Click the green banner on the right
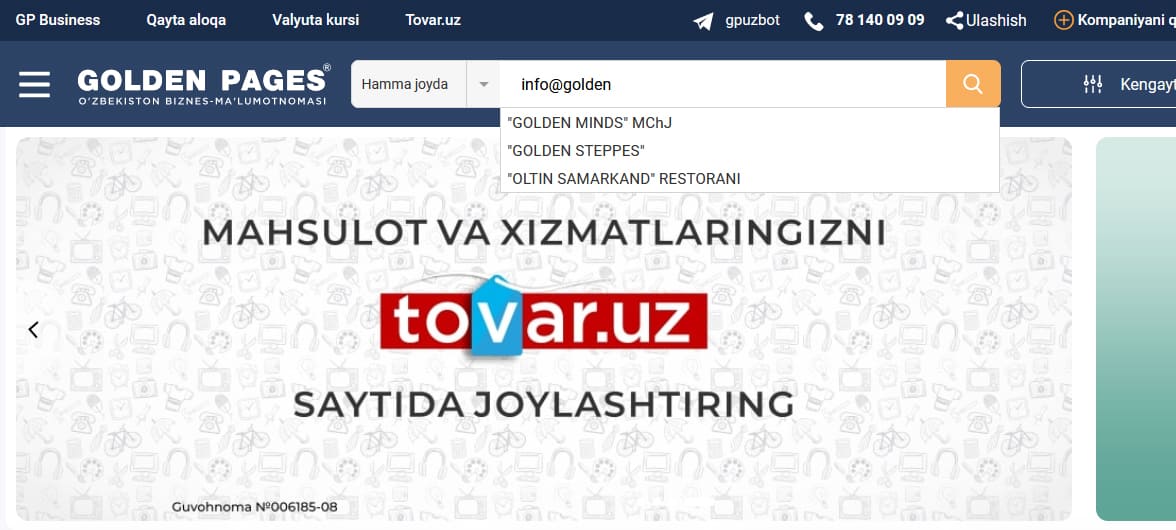The width and height of the screenshot is (1176, 530). (x=1136, y=329)
